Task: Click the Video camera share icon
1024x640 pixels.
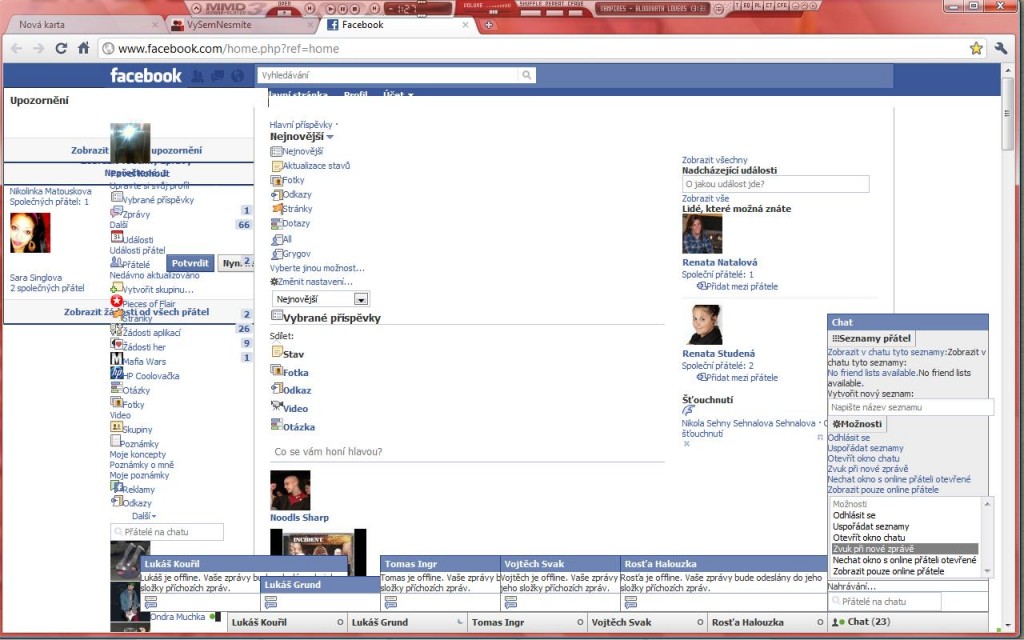Action: [276, 407]
